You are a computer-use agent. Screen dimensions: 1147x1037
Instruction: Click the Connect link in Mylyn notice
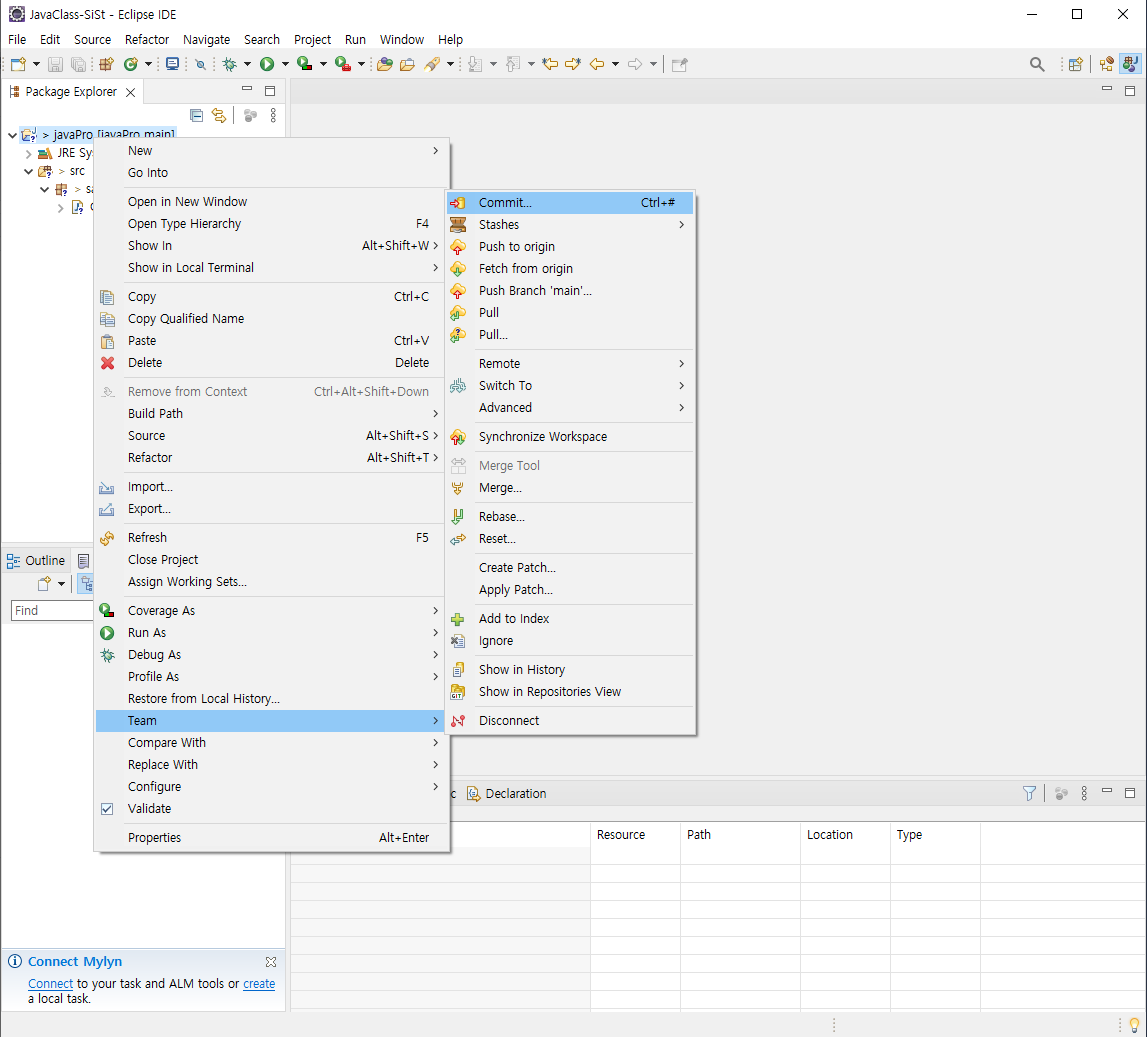click(x=50, y=984)
